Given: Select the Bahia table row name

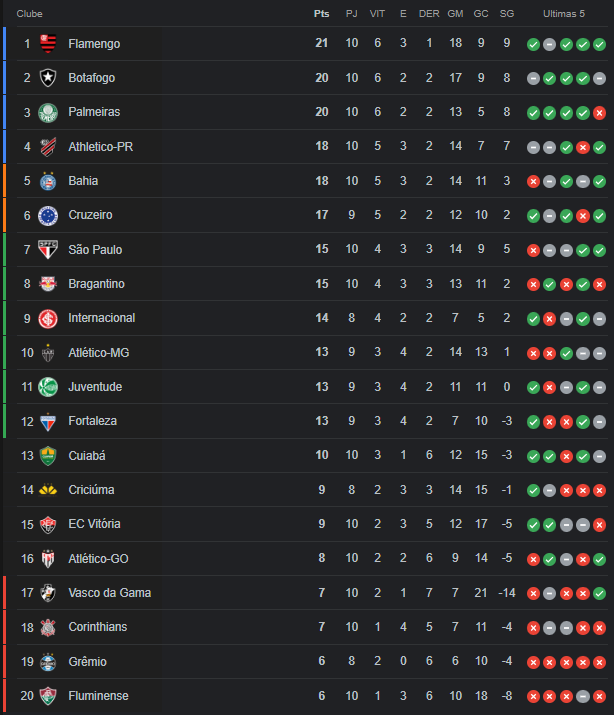Looking at the screenshot, I should 83,181.
